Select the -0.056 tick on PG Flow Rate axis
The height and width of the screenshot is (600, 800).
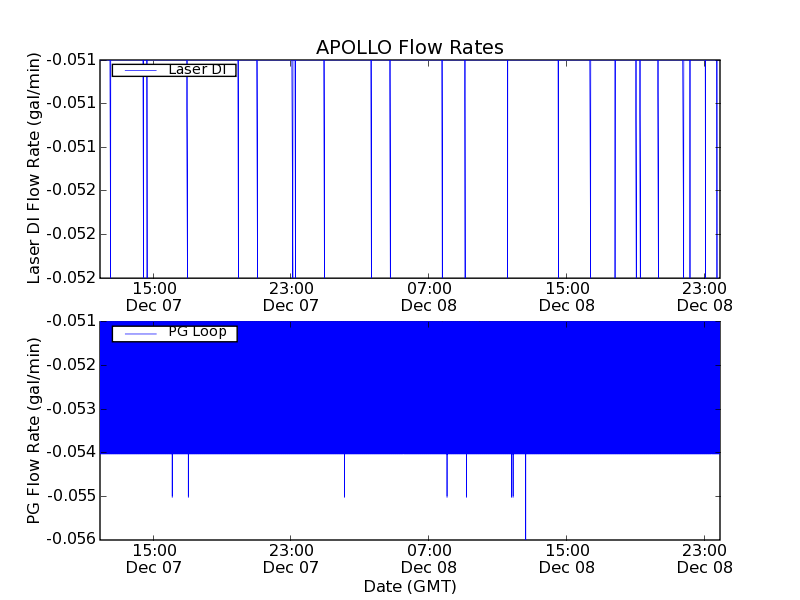[x=71, y=538]
